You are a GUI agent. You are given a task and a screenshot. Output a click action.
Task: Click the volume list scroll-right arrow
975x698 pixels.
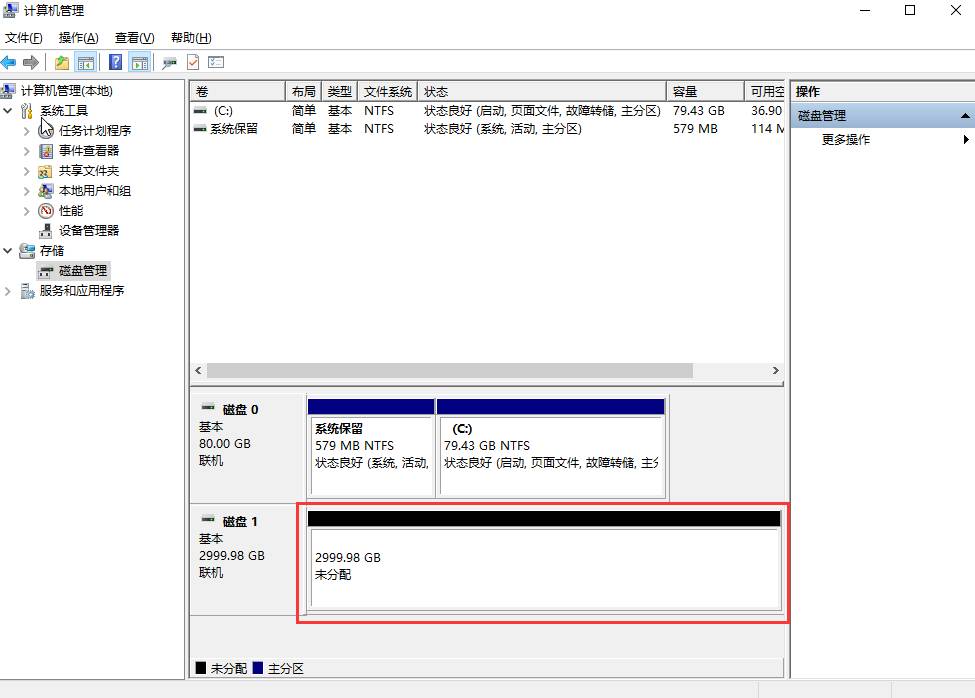(x=775, y=370)
